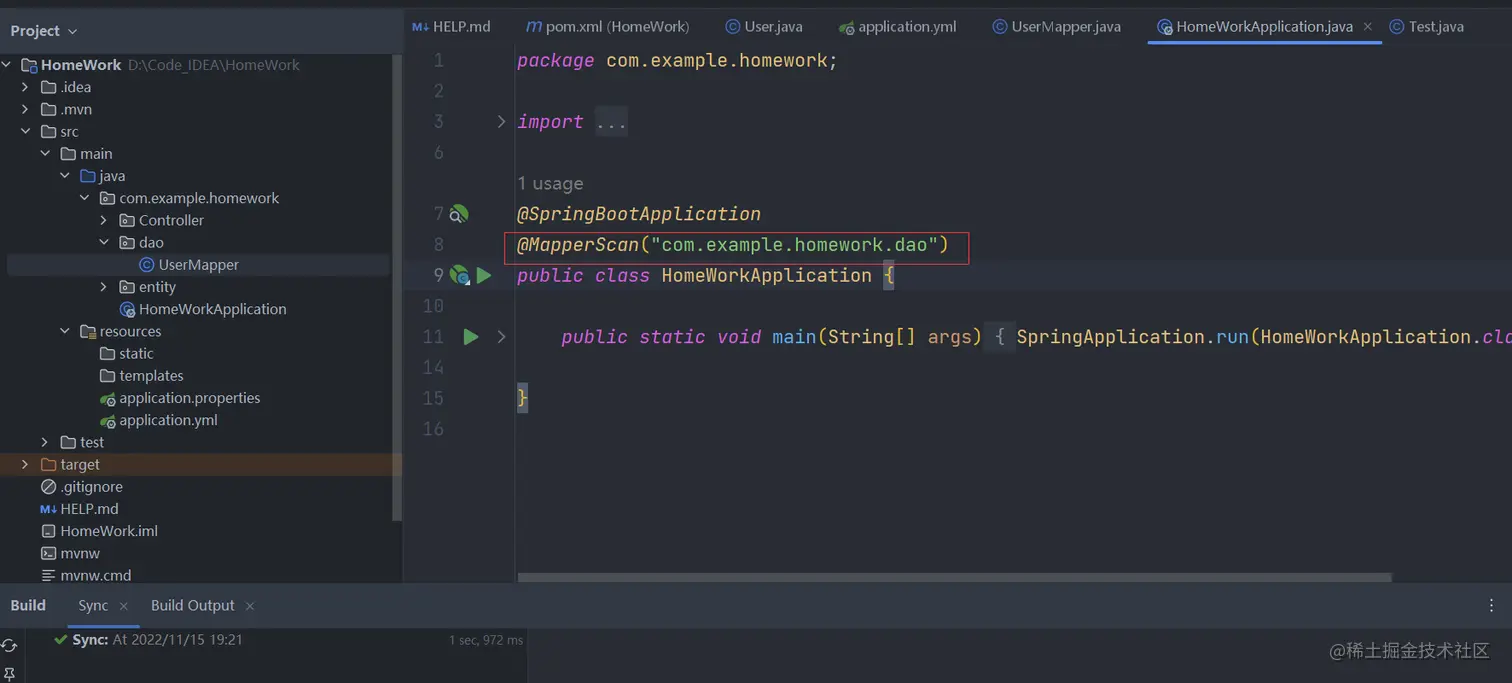Expand the Controller package
1512x683 pixels.
pyautogui.click(x=104, y=220)
